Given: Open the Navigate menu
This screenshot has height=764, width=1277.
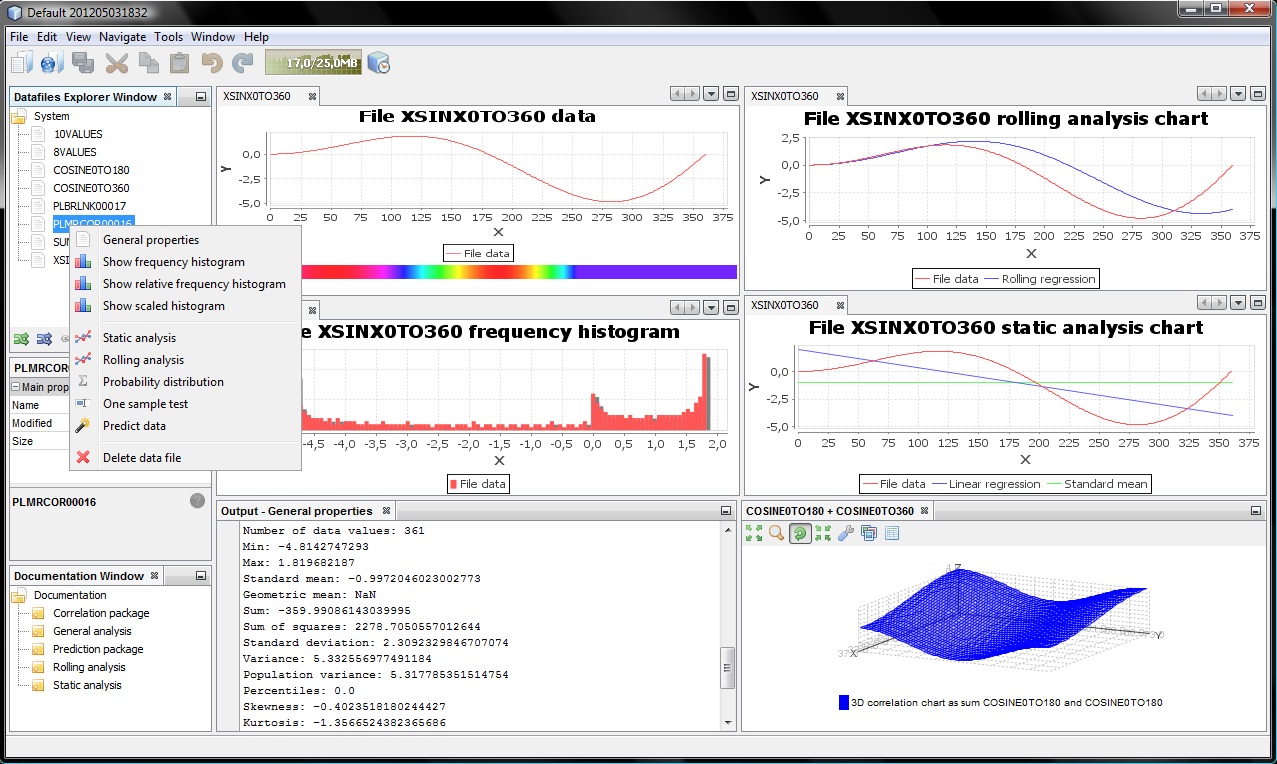Looking at the screenshot, I should pyautogui.click(x=123, y=37).
